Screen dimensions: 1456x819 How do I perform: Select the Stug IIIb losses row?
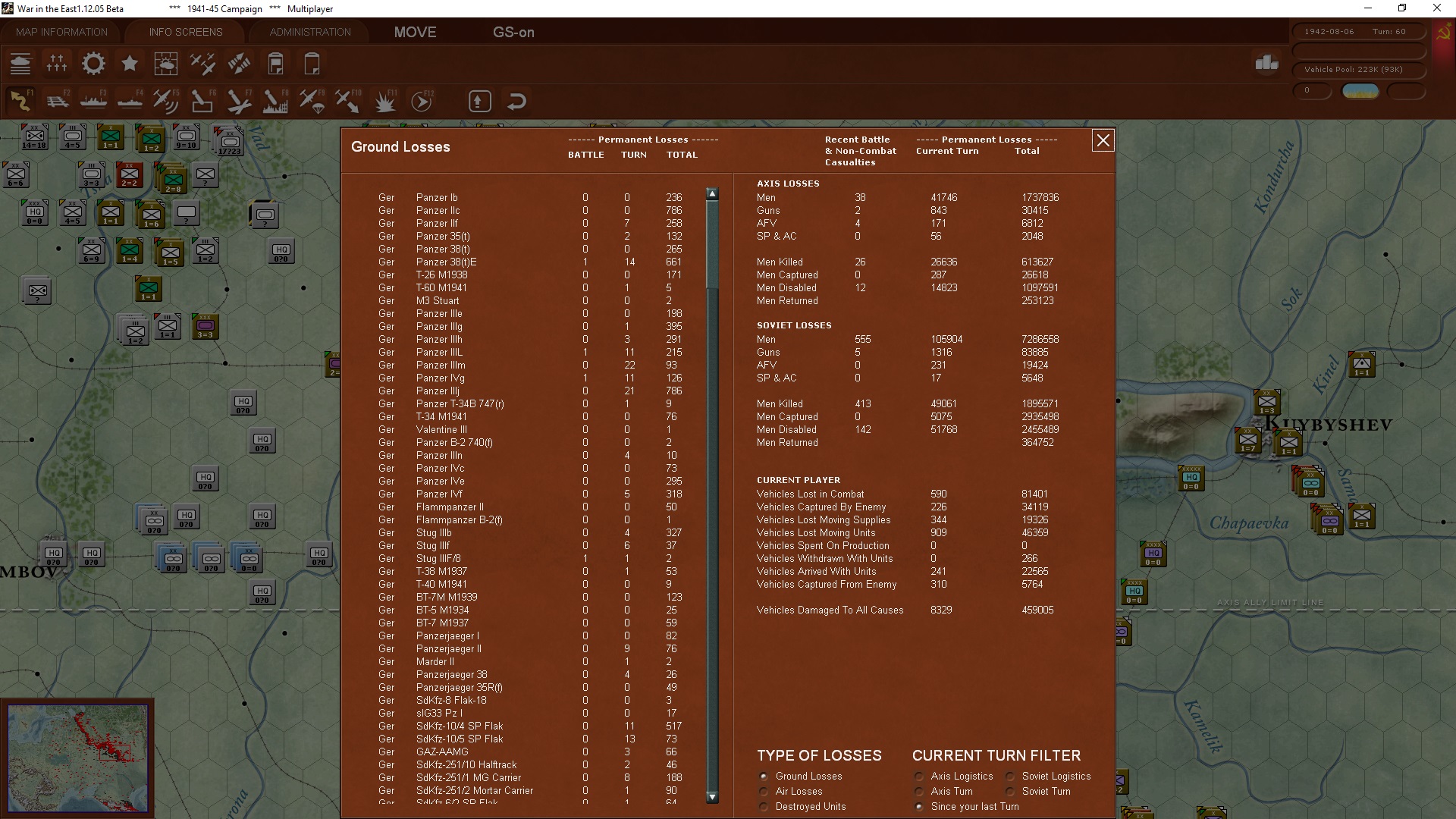tap(531, 532)
